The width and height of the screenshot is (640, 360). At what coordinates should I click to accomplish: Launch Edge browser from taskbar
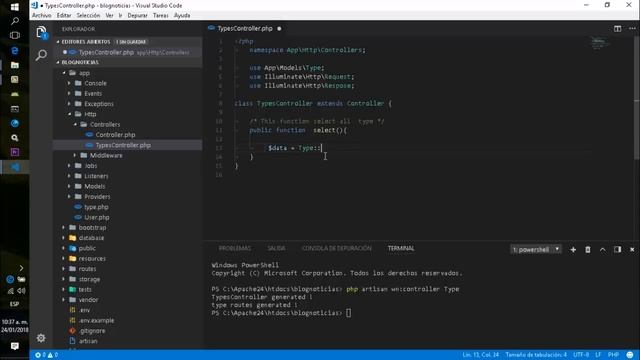tap(15, 51)
